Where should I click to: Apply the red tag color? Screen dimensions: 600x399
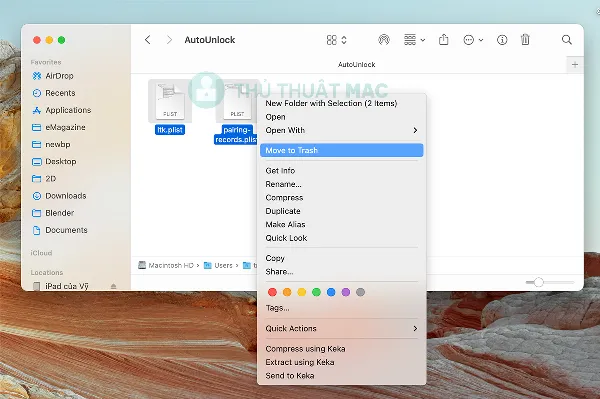(x=272, y=292)
